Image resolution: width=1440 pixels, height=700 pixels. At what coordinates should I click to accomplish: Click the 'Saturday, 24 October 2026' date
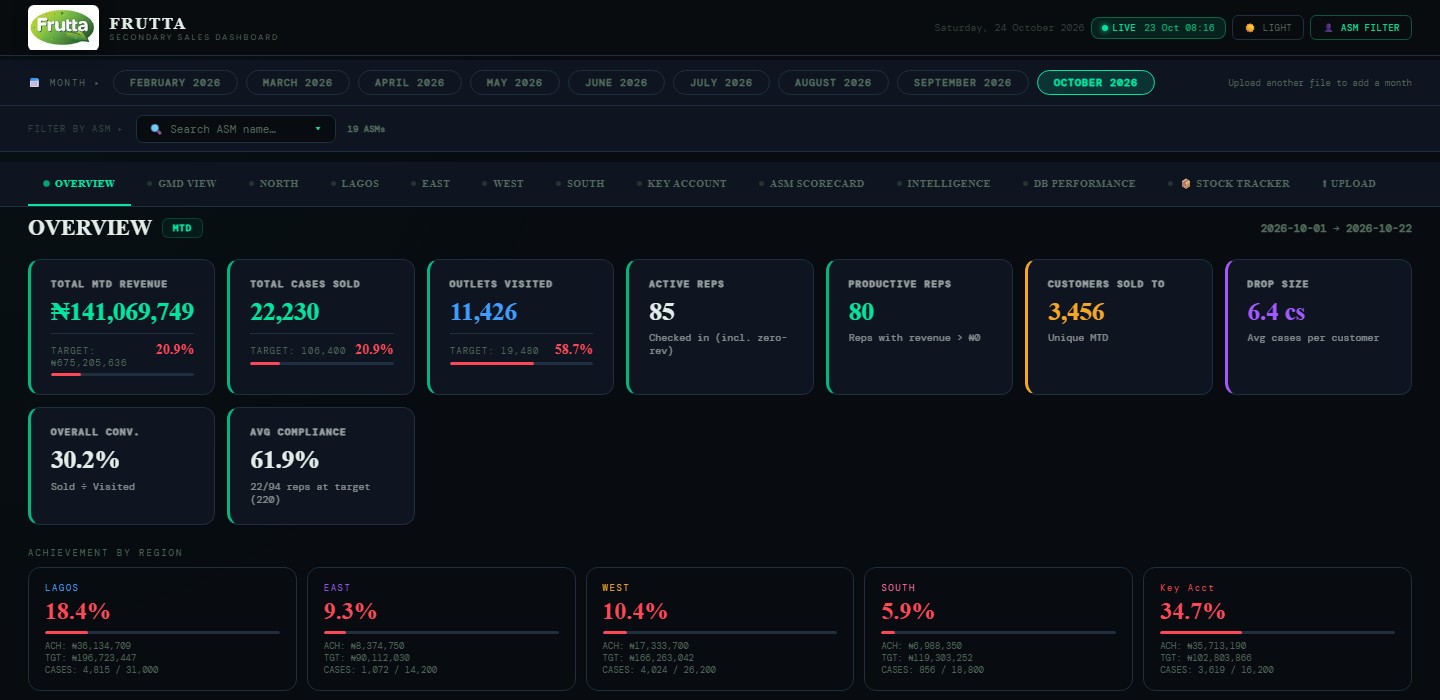point(1009,28)
